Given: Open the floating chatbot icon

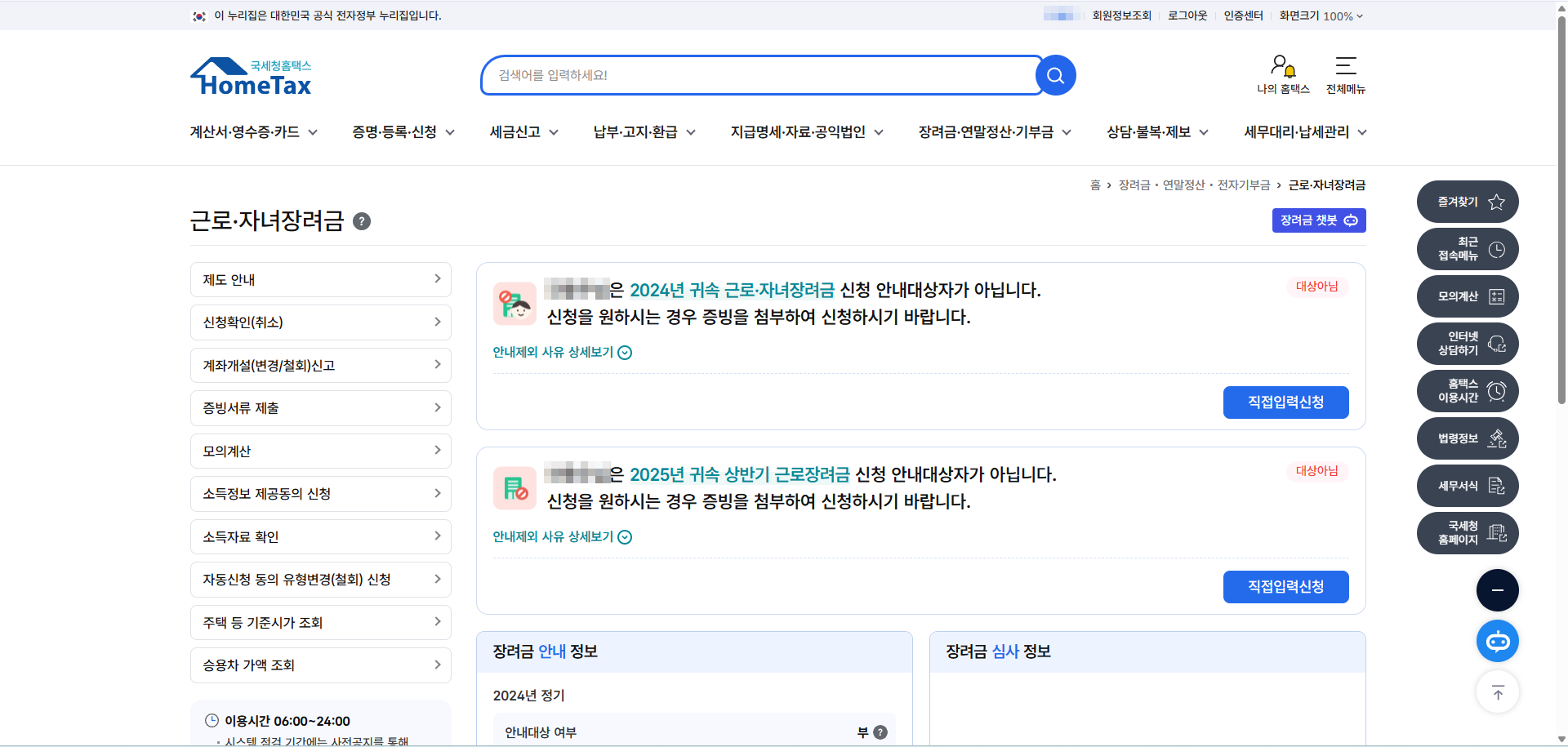Looking at the screenshot, I should coord(1497,641).
